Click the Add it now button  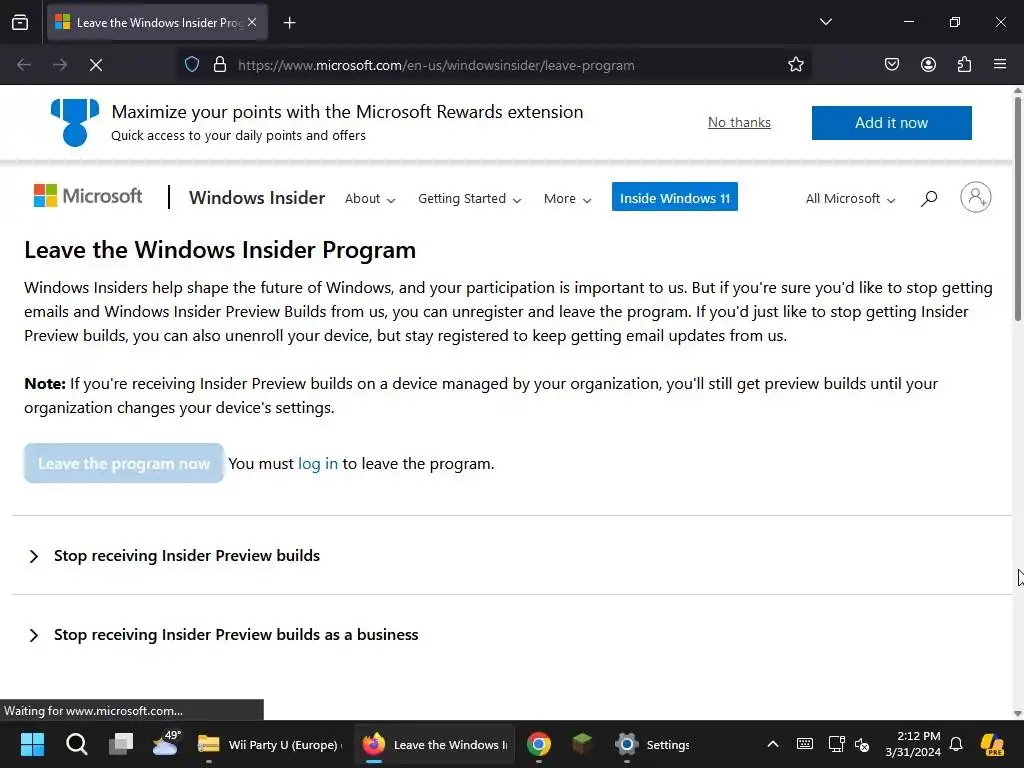pos(891,123)
